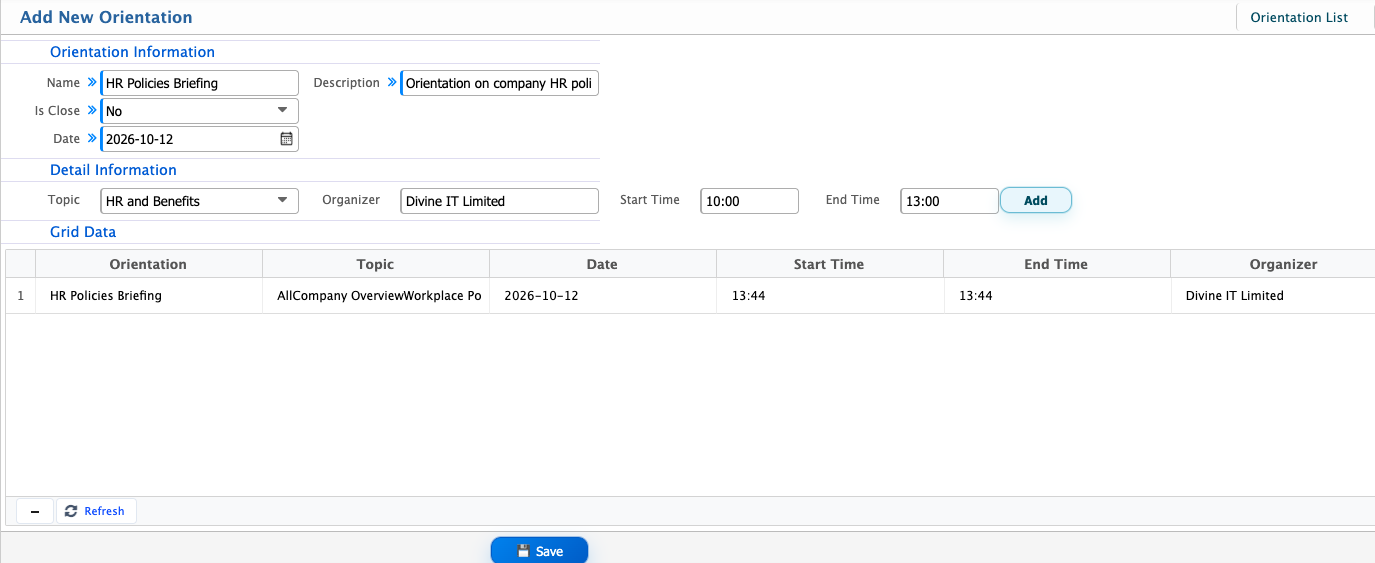The width and height of the screenshot is (1375, 563).
Task: Click the Start Time column header
Action: coord(830,264)
